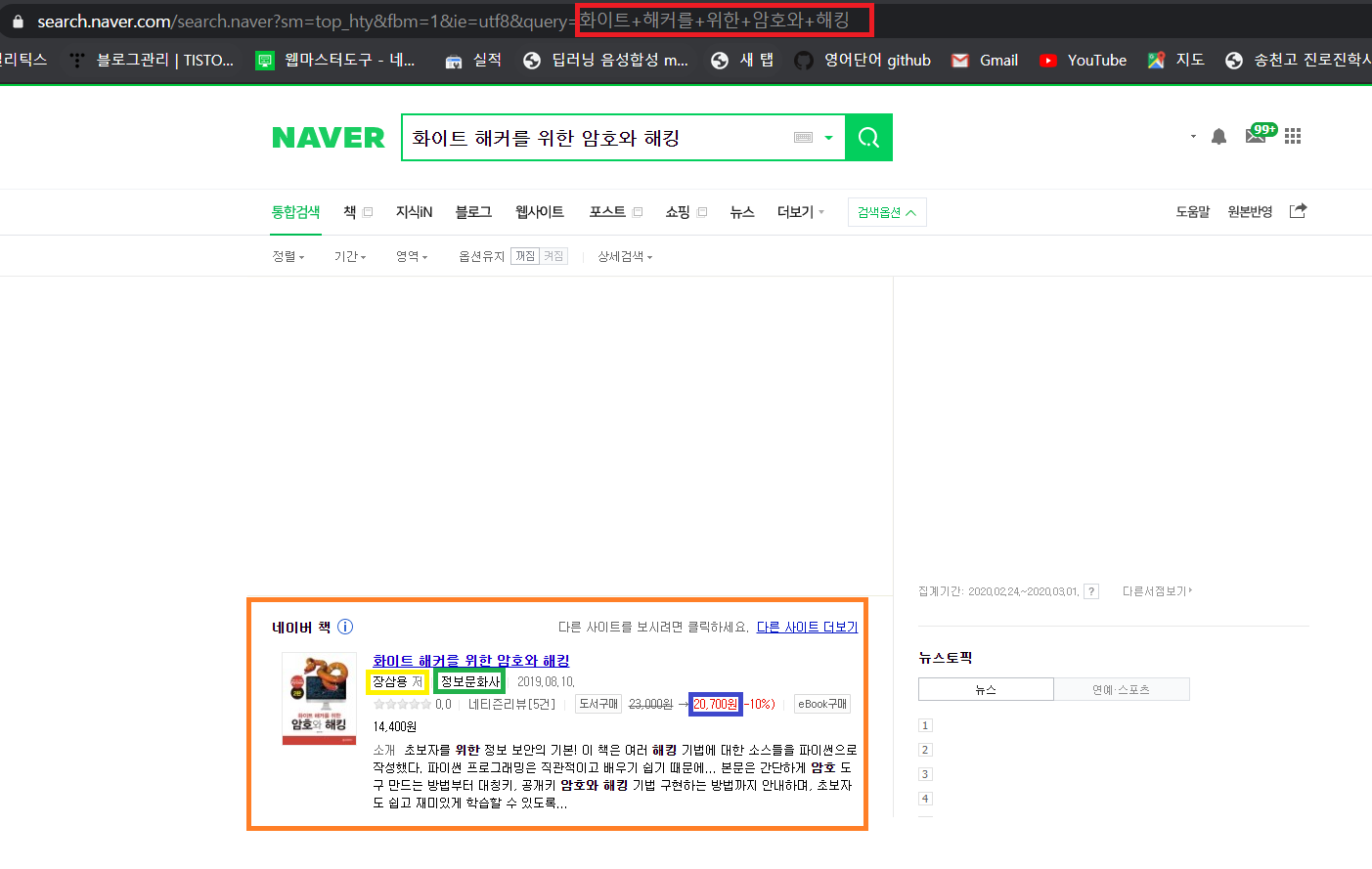Click the 원본반영 link

pos(1250,212)
